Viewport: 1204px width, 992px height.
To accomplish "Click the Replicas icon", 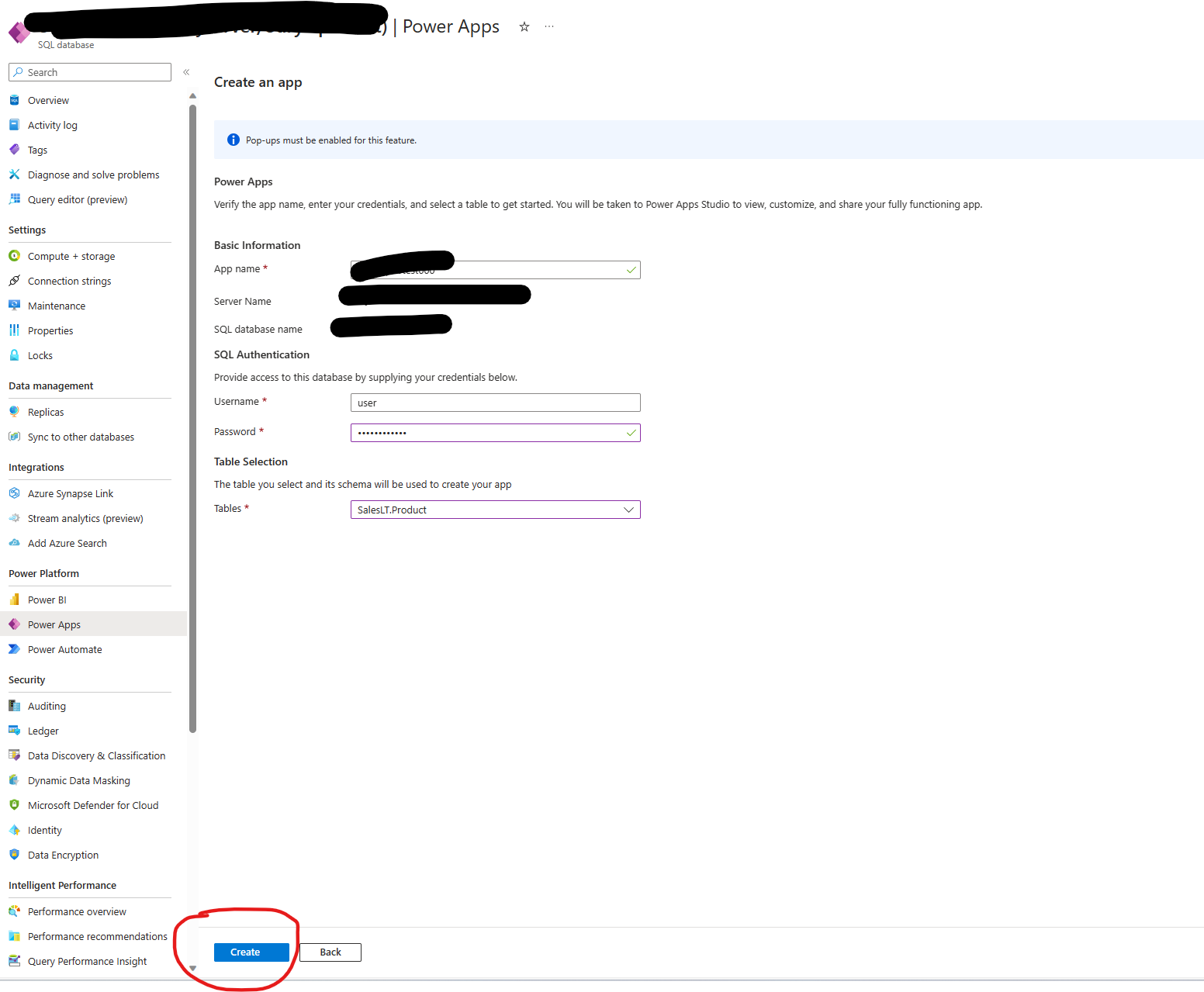I will [x=14, y=412].
